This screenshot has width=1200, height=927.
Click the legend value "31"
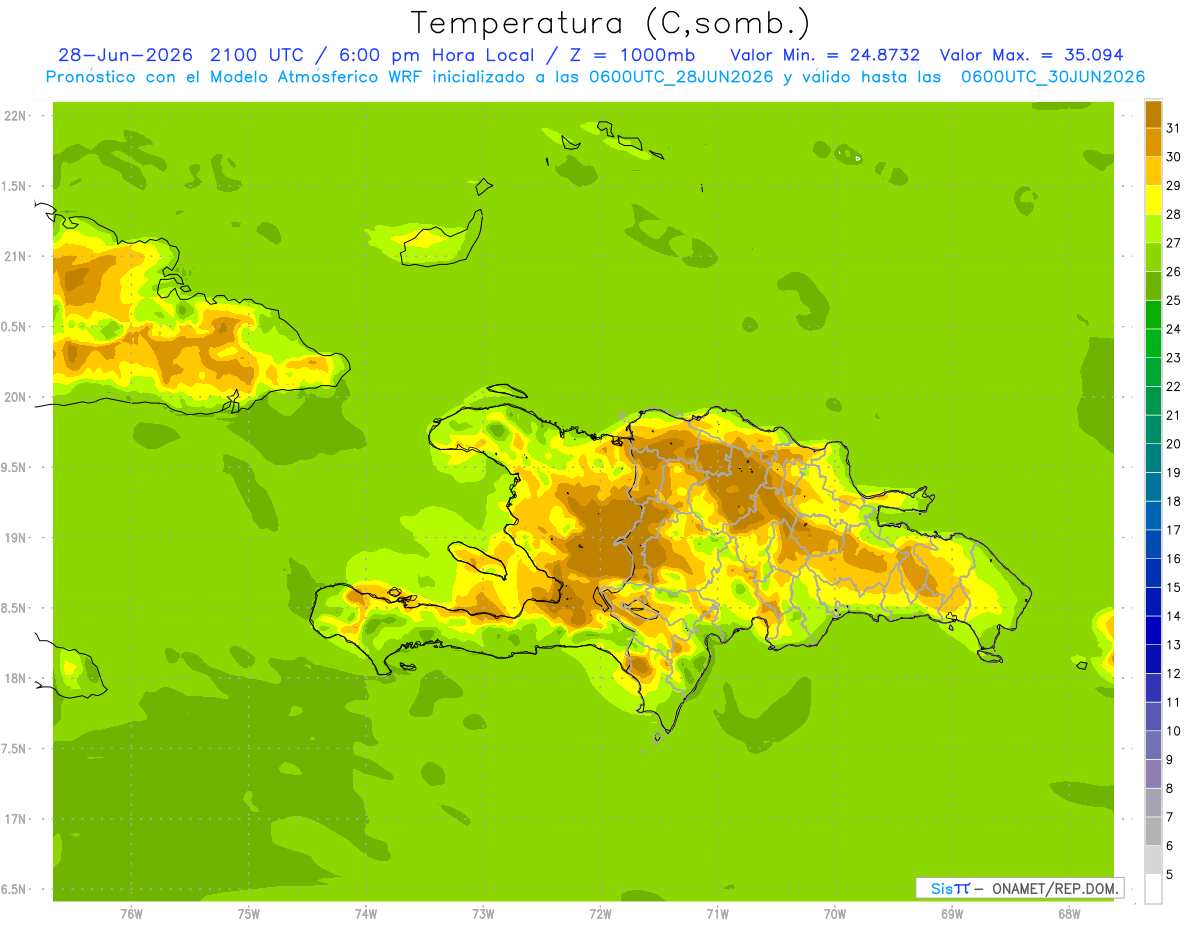point(1173,128)
